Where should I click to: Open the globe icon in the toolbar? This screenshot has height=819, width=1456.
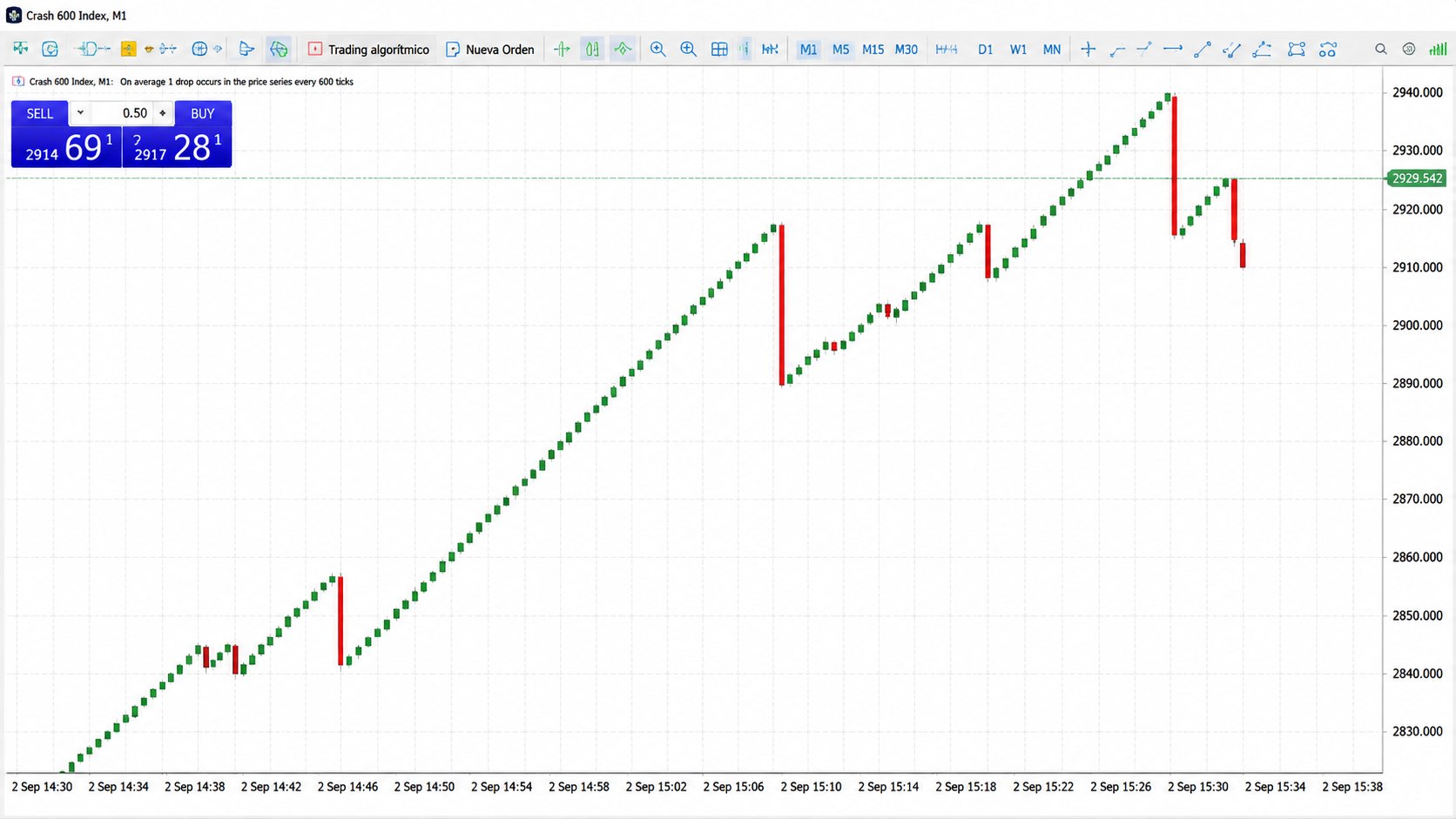click(x=199, y=49)
